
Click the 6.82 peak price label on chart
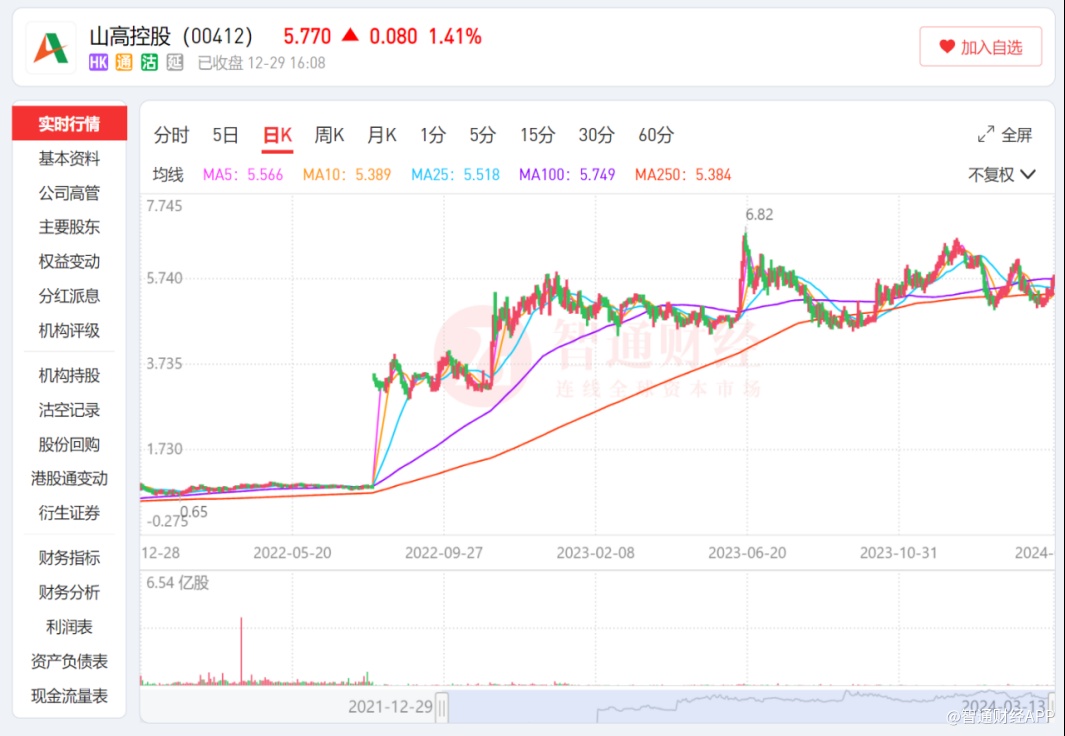tap(760, 215)
